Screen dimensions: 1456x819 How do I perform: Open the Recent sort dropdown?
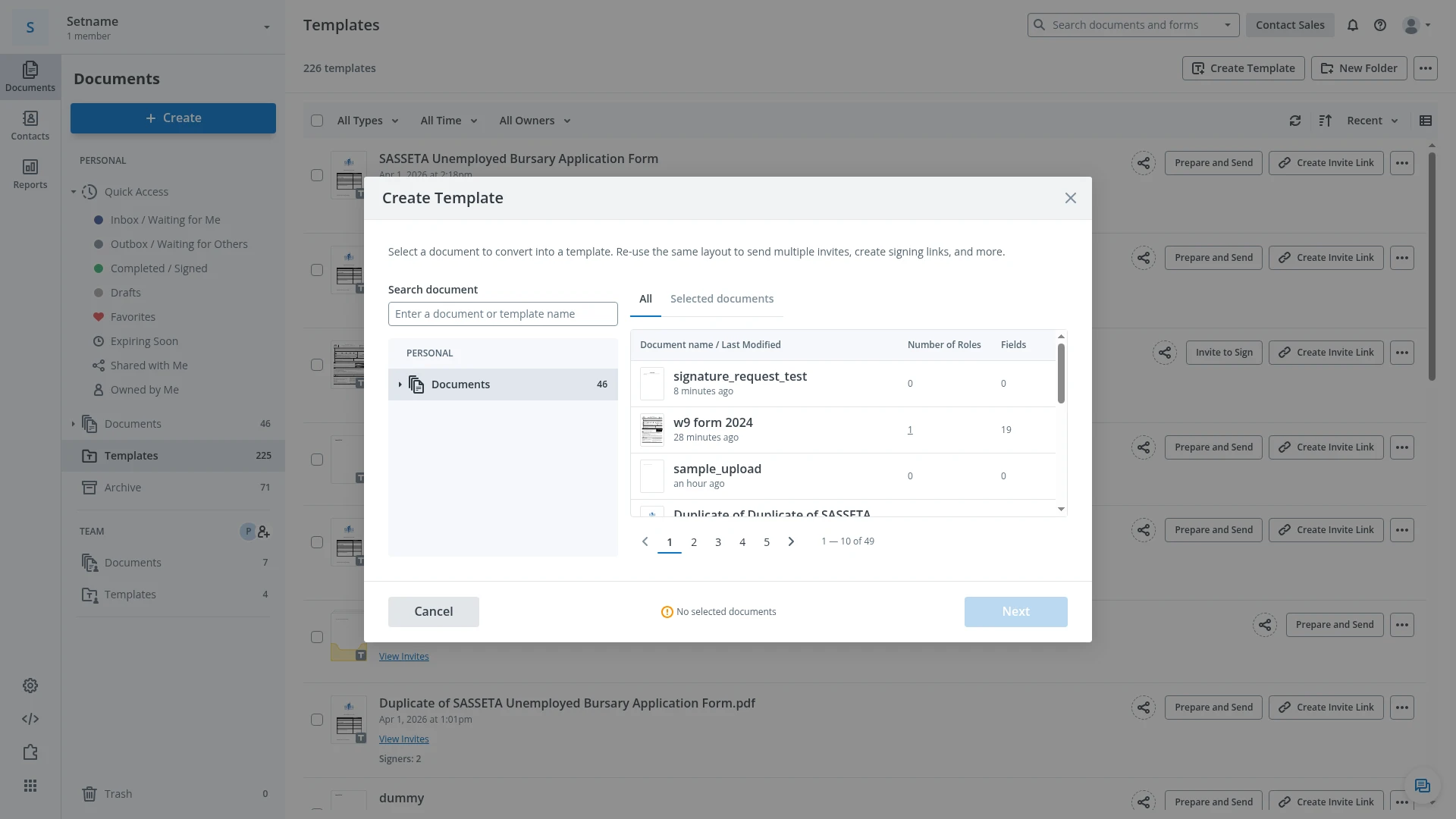coord(1373,121)
